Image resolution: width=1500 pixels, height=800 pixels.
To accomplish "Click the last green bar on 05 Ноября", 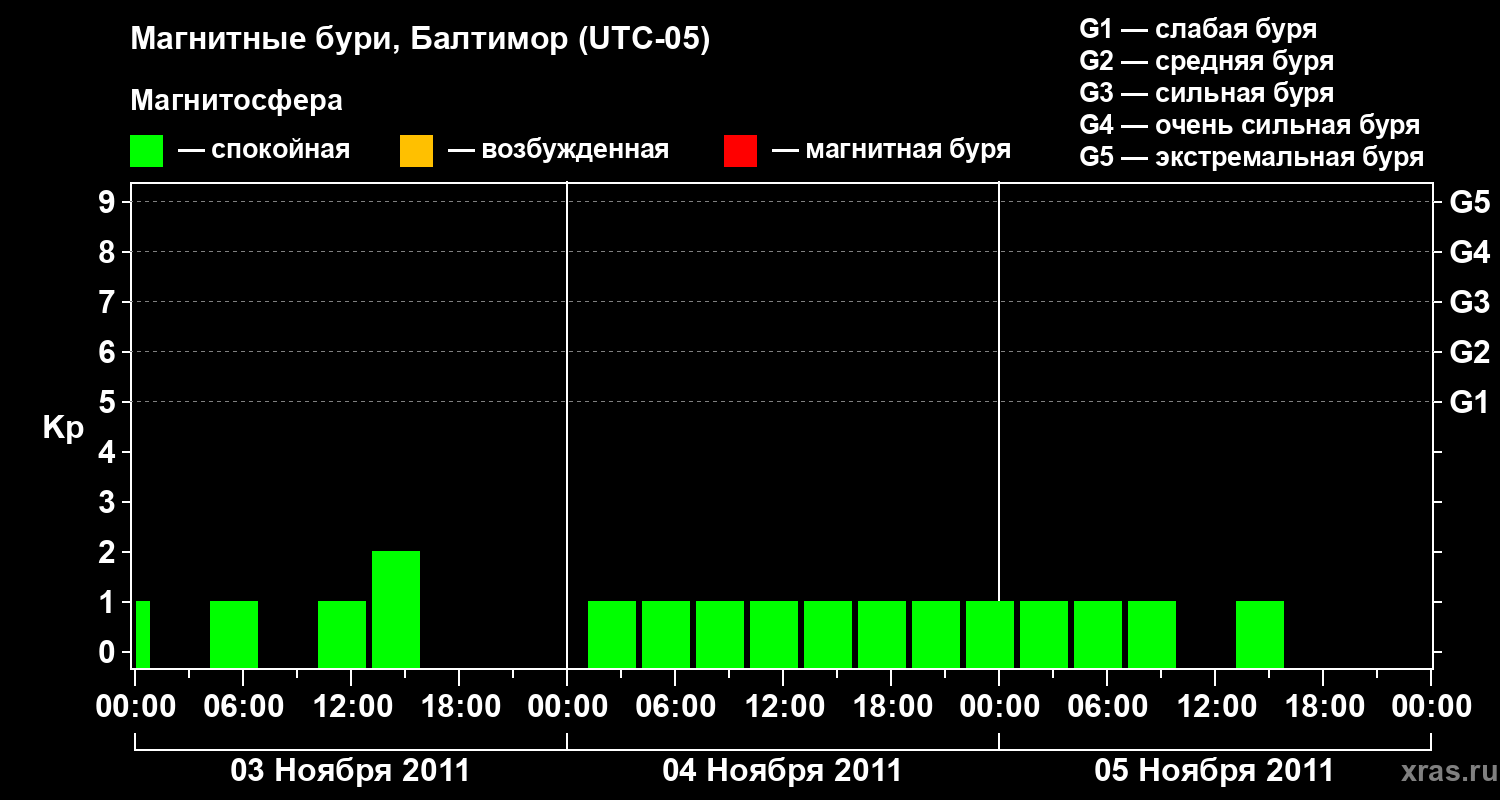I will [1260, 634].
